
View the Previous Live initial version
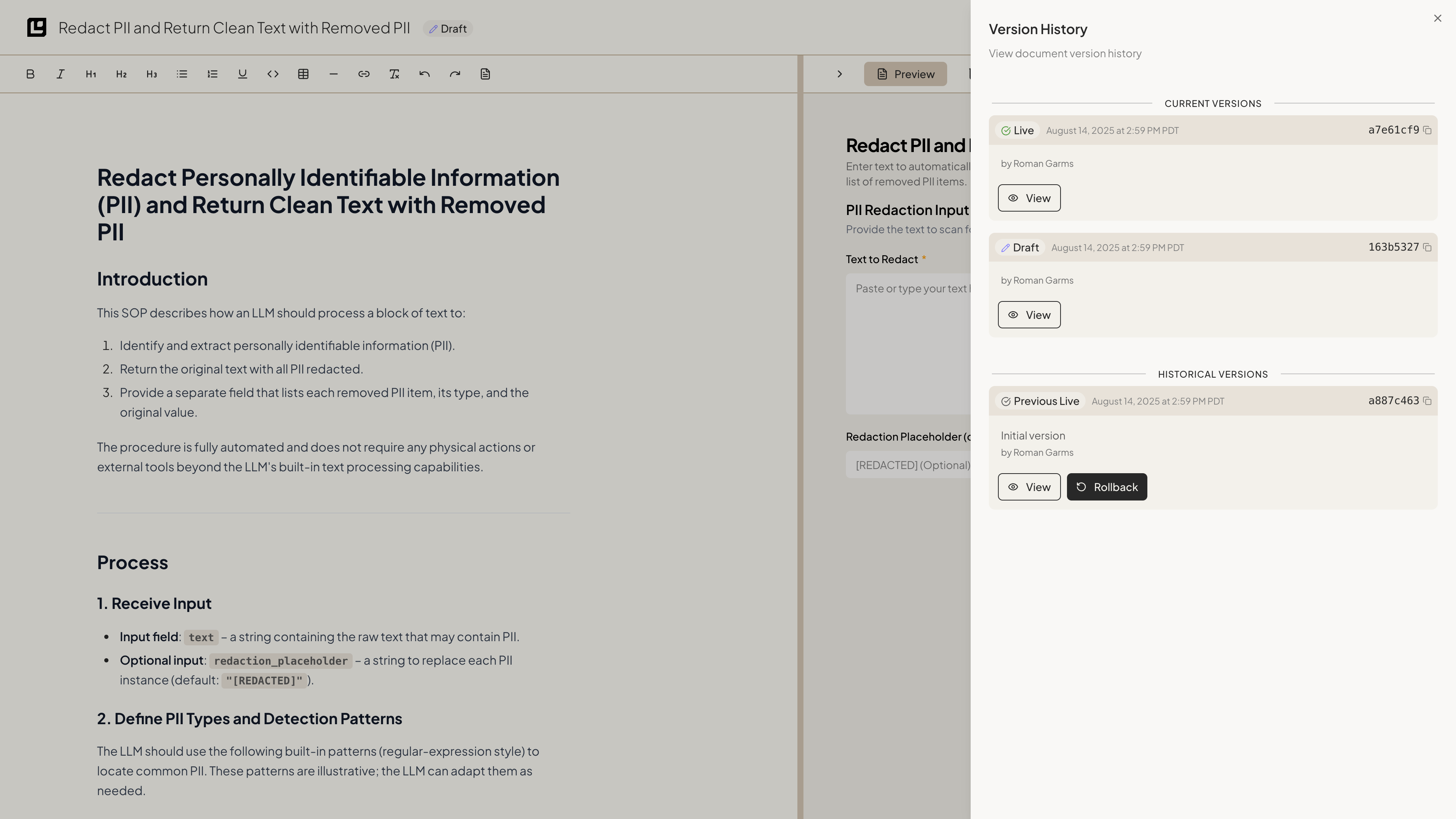click(1029, 486)
